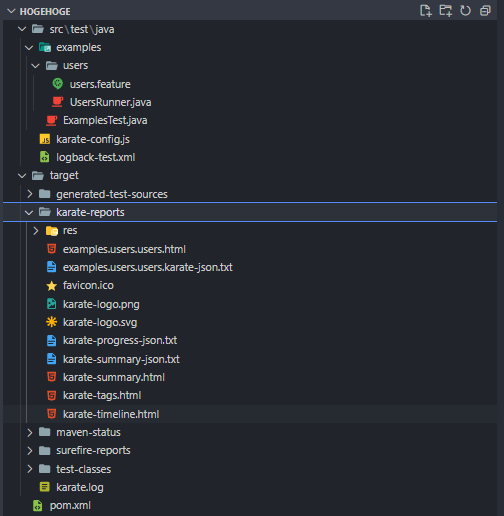Expand the maven-status folder chevron
The width and height of the screenshot is (504, 516).
[x=30, y=432]
